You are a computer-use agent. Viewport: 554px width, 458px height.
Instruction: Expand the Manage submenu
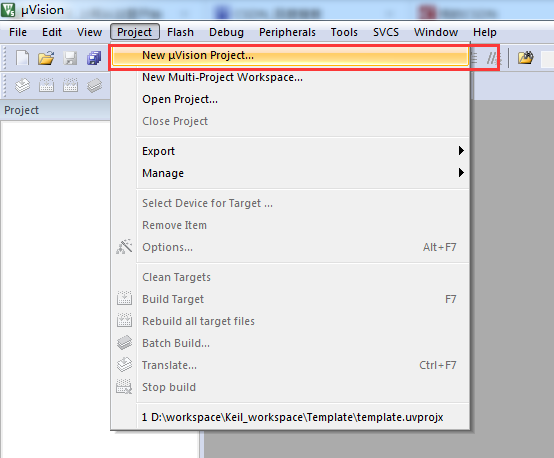pos(290,173)
